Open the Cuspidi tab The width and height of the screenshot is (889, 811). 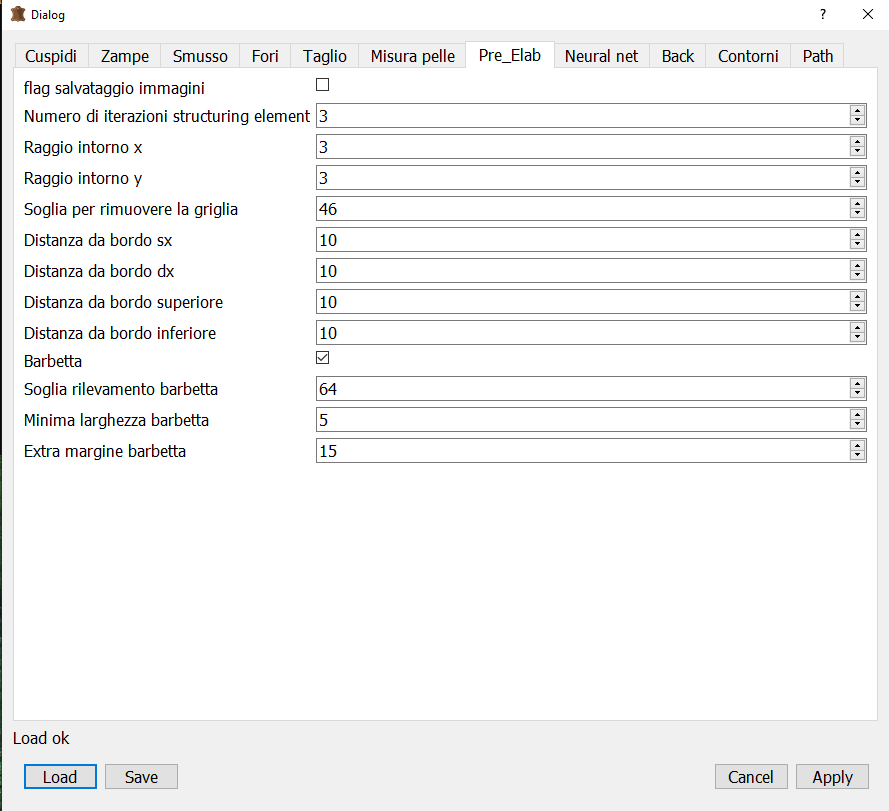(x=51, y=56)
